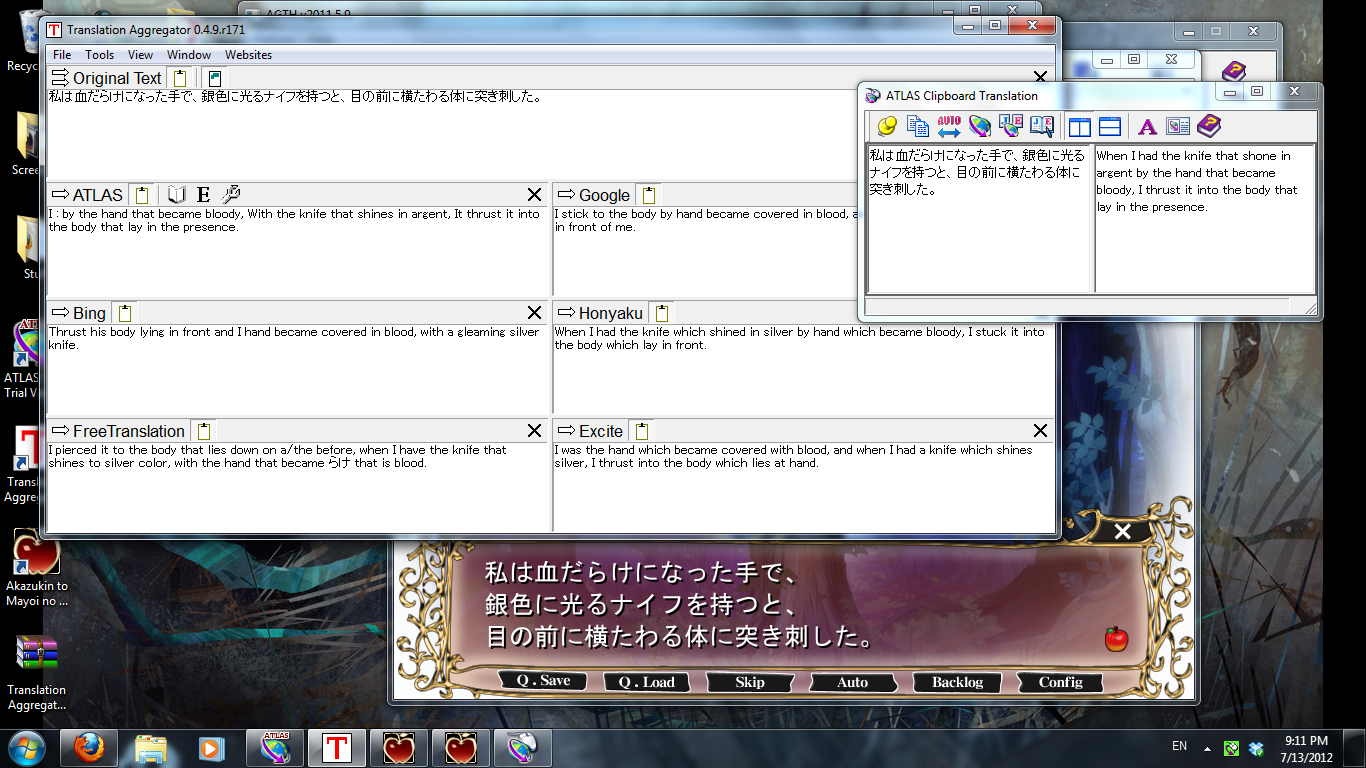The height and width of the screenshot is (768, 1366).
Task: Click the yellow pushpin icon in ATLAS Clipboard
Action: point(886,126)
